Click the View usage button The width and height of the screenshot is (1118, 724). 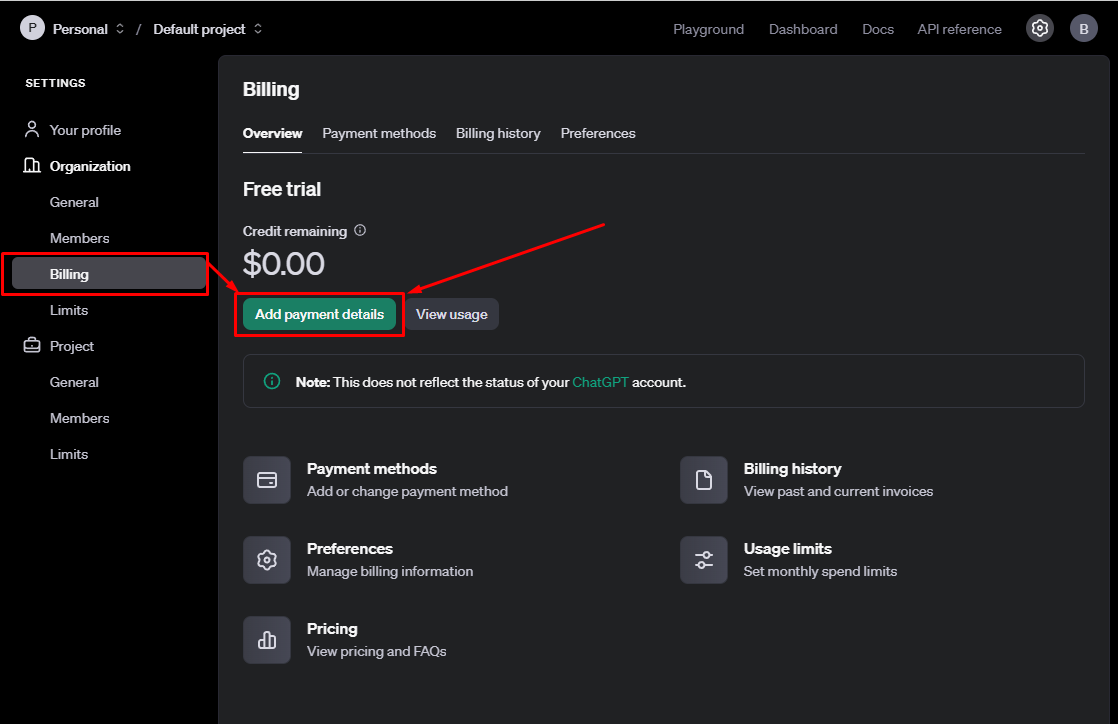pyautogui.click(x=451, y=314)
